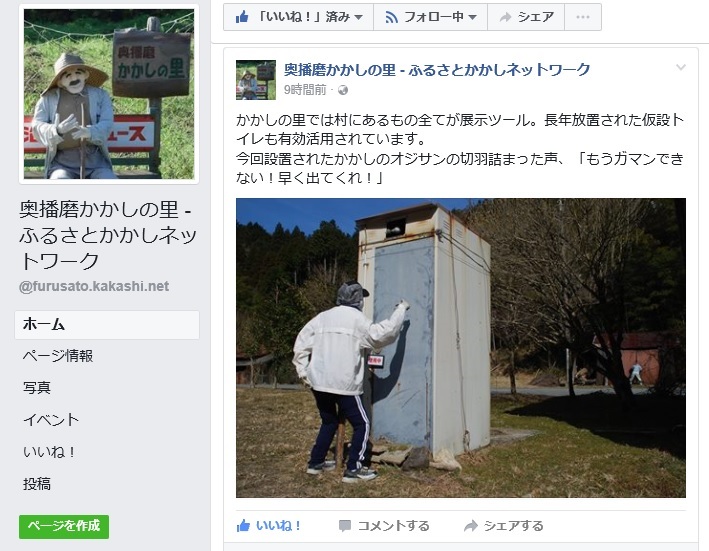
Task: Click the thumbs-up icon in Liked button
Action: click(242, 17)
